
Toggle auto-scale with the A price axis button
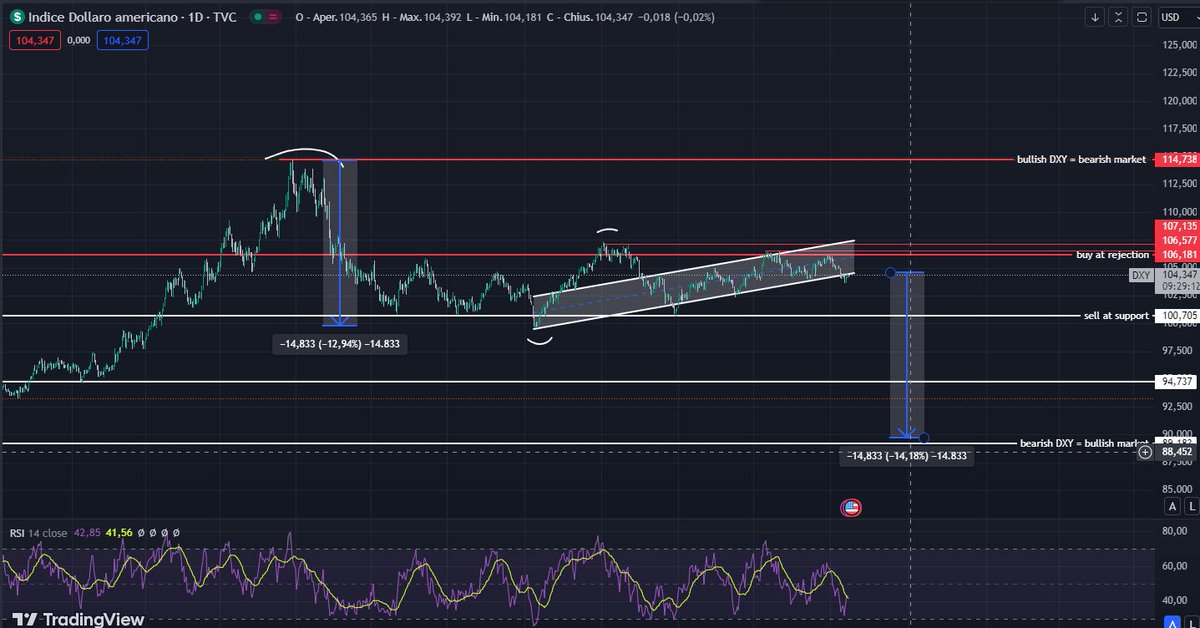coord(1172,506)
